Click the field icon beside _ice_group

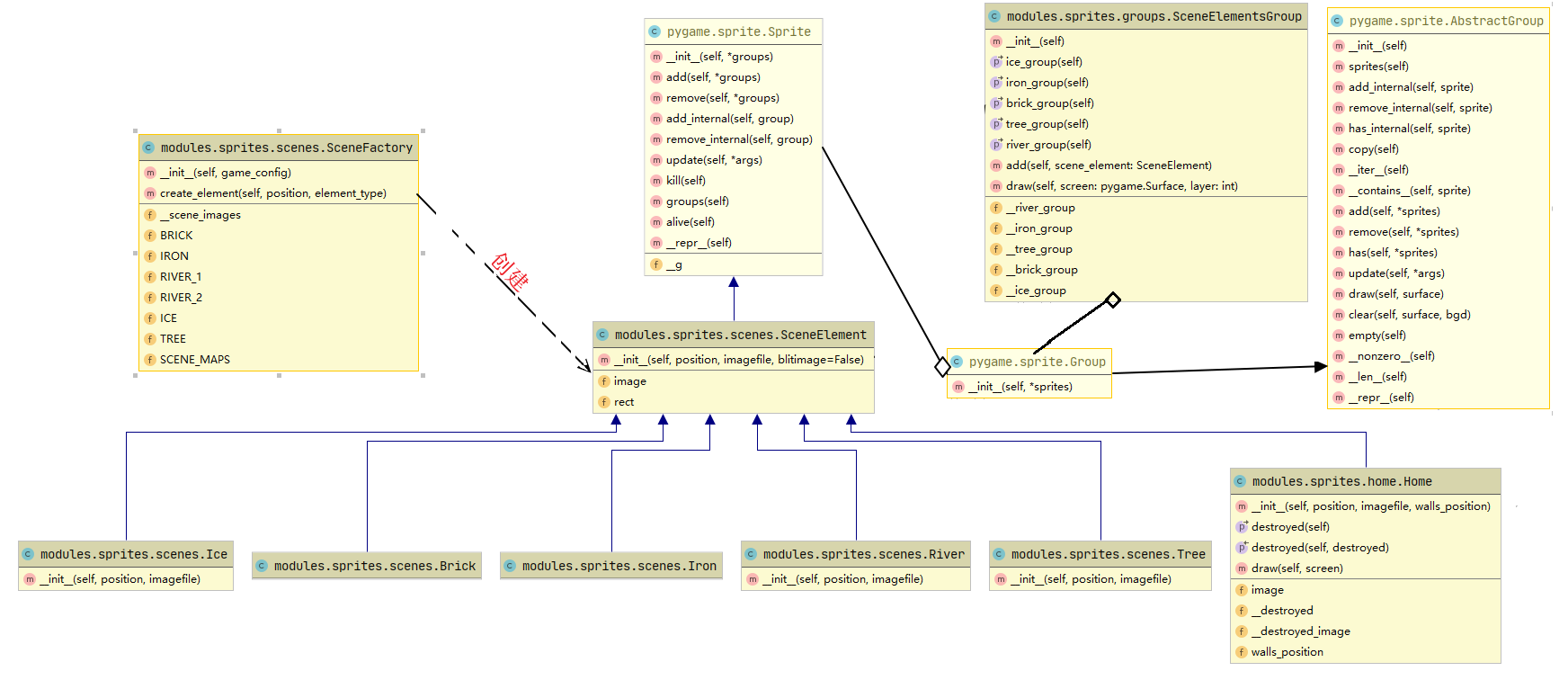pyautogui.click(x=996, y=291)
